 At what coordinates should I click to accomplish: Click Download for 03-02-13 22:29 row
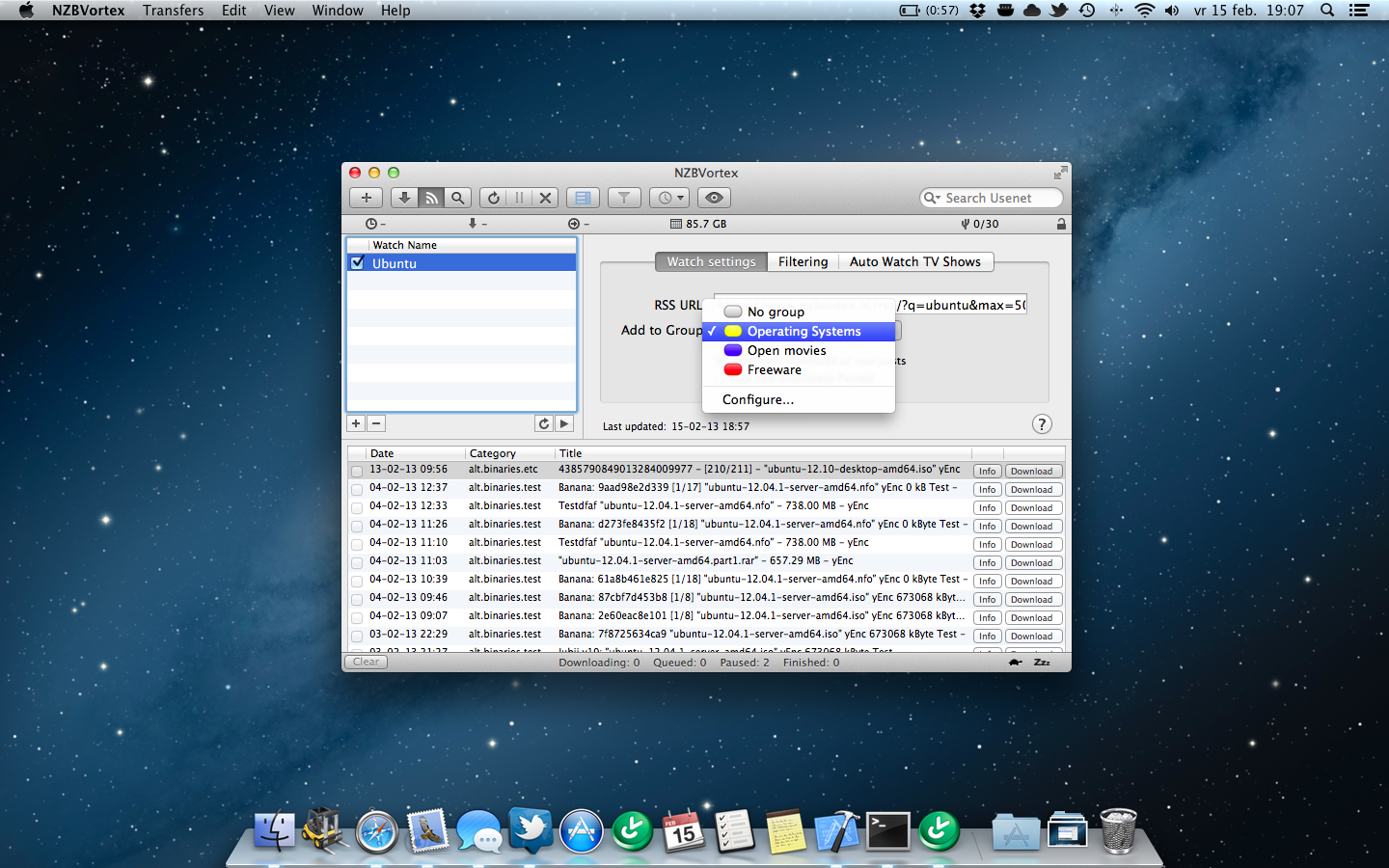tap(1032, 636)
